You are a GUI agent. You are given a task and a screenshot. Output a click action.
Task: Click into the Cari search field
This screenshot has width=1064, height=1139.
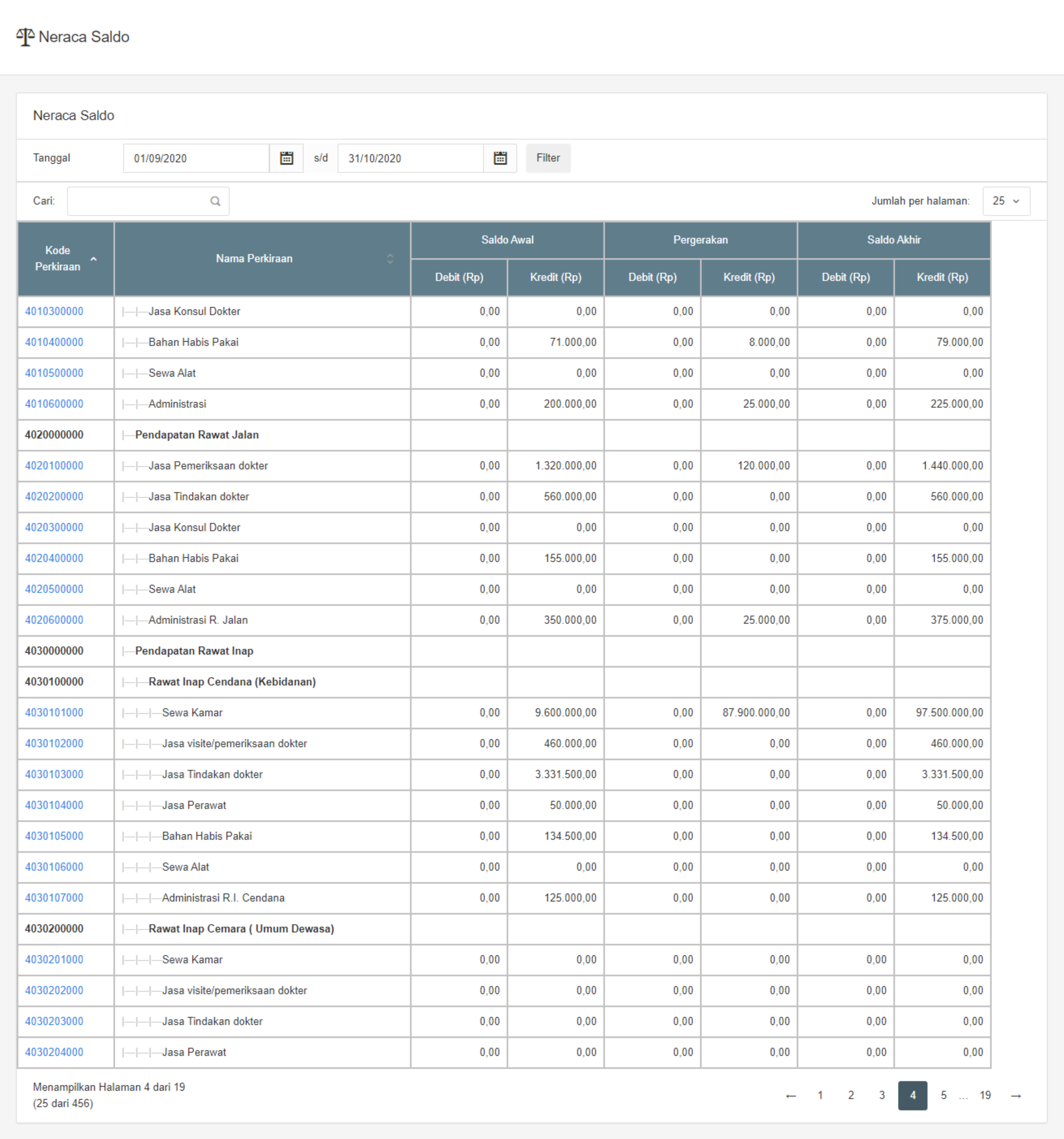(x=137, y=201)
